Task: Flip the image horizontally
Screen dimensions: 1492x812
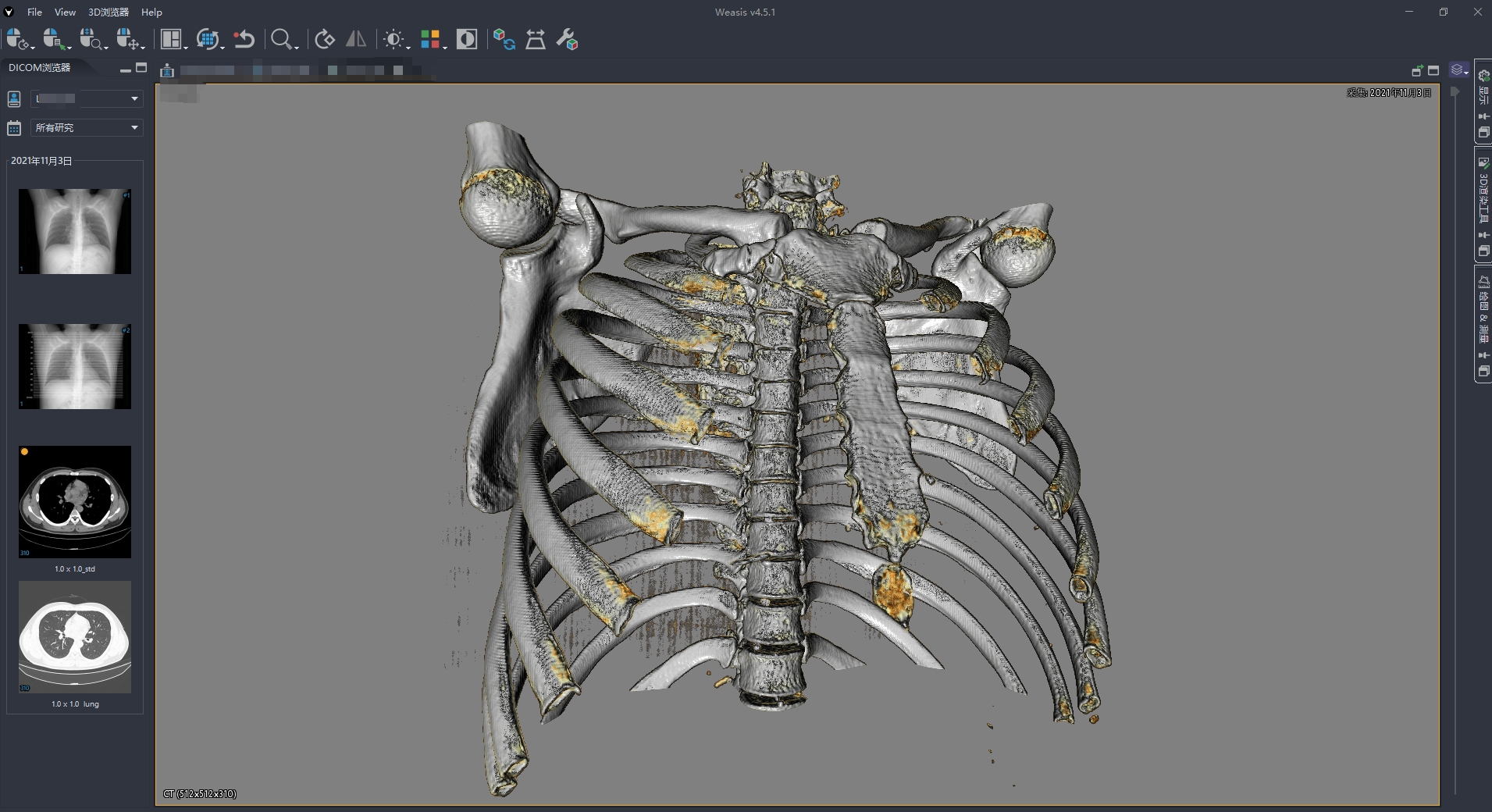Action: (356, 39)
